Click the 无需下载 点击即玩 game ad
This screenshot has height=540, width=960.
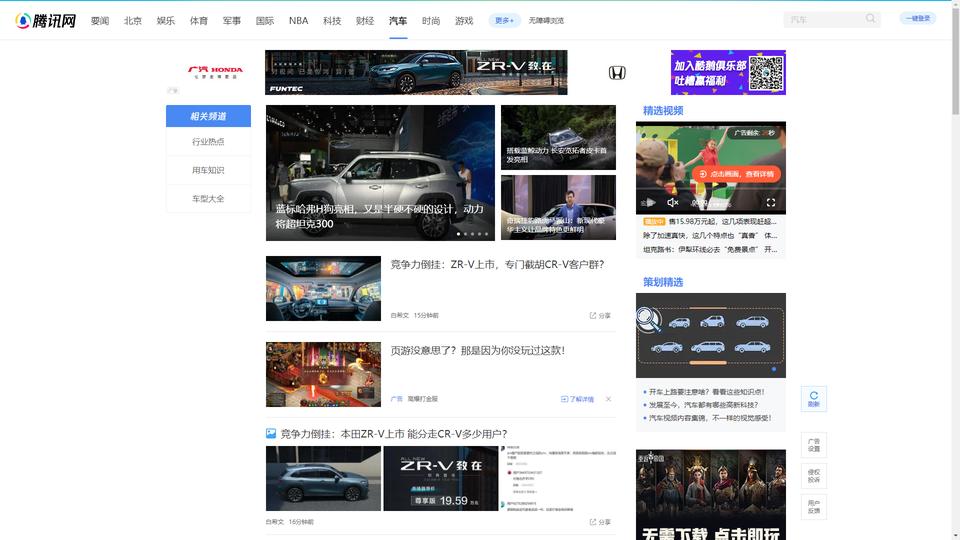point(711,495)
